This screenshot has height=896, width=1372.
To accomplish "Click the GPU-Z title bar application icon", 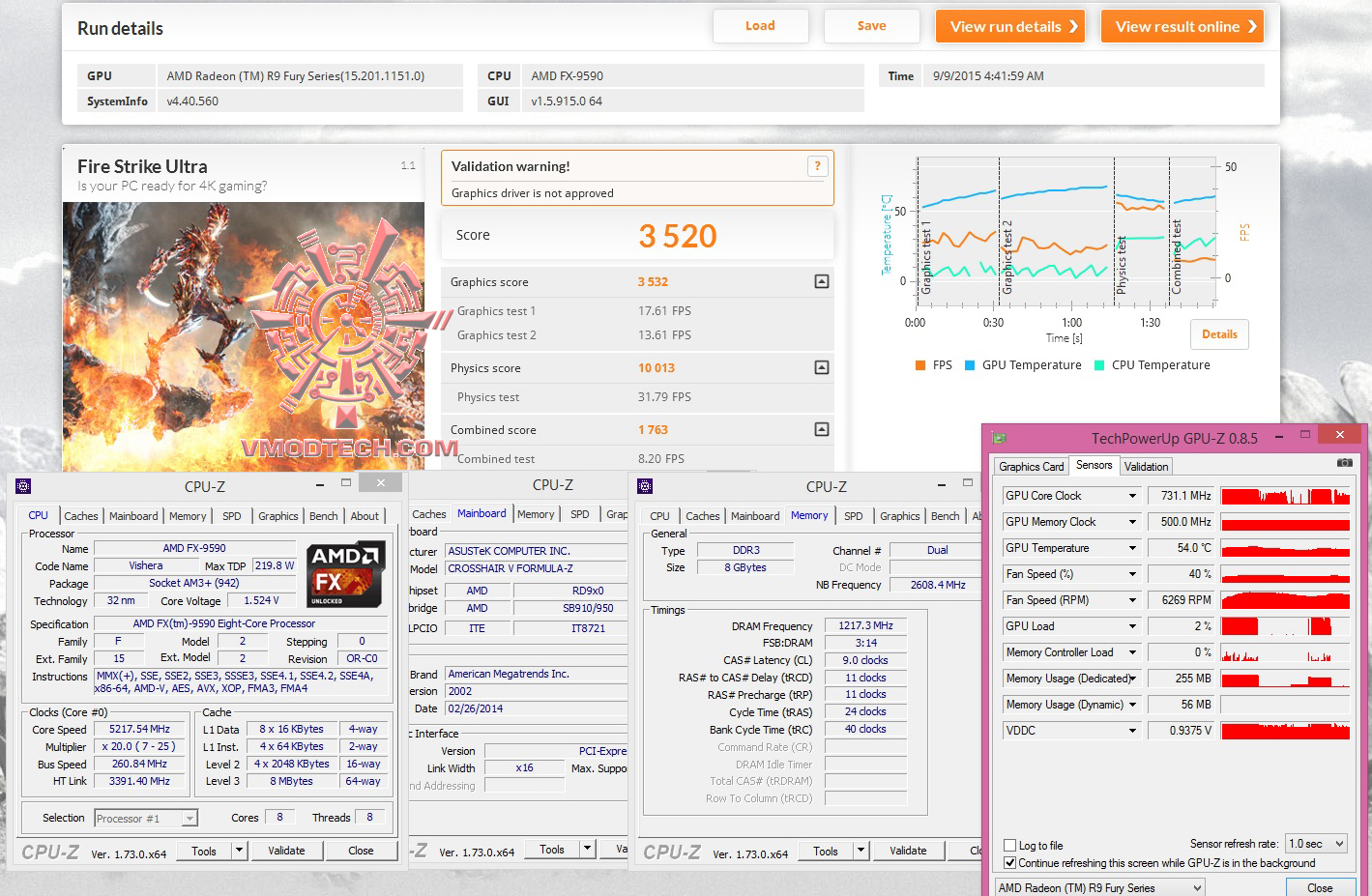I will 1000,438.
